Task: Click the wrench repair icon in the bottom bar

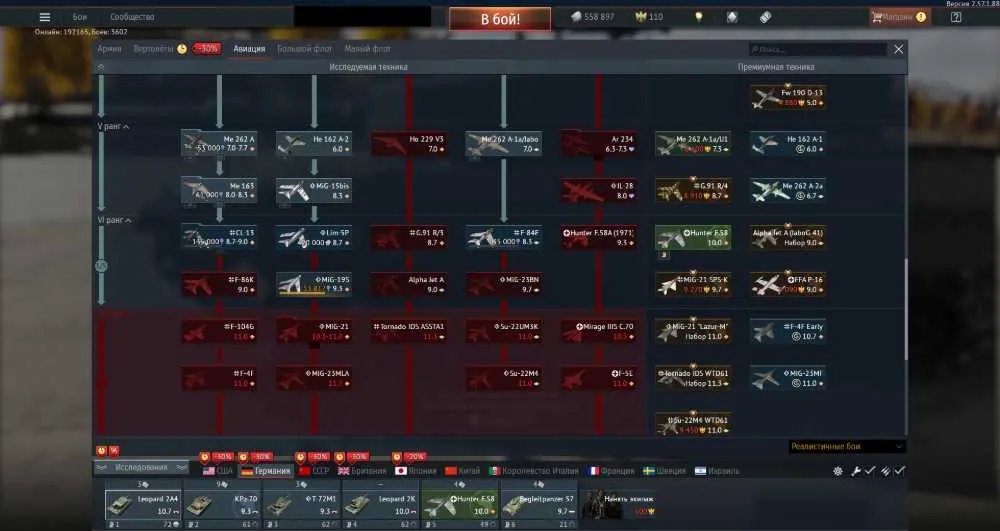Action: [x=855, y=471]
